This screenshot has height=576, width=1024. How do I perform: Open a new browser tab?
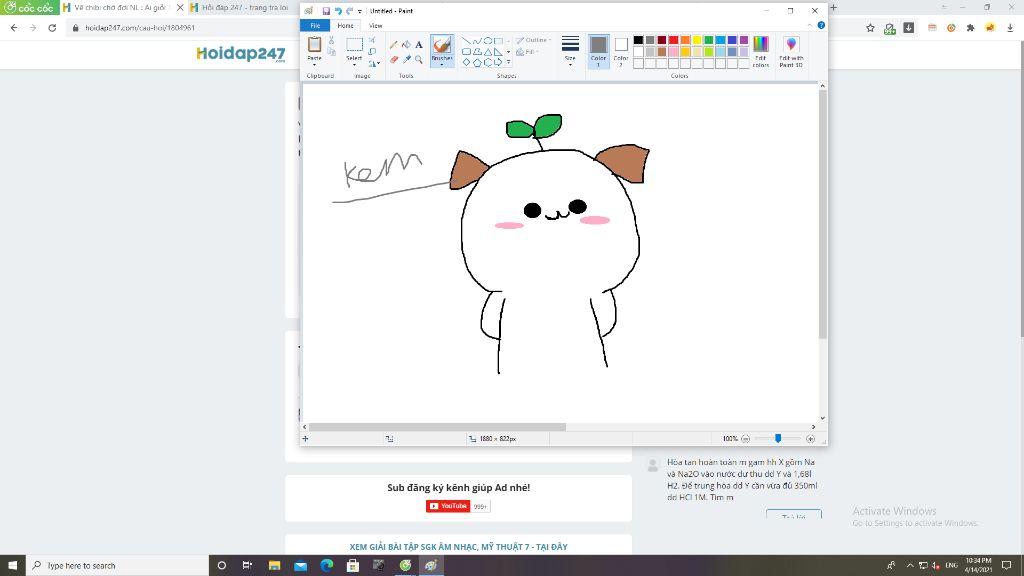click(833, 8)
